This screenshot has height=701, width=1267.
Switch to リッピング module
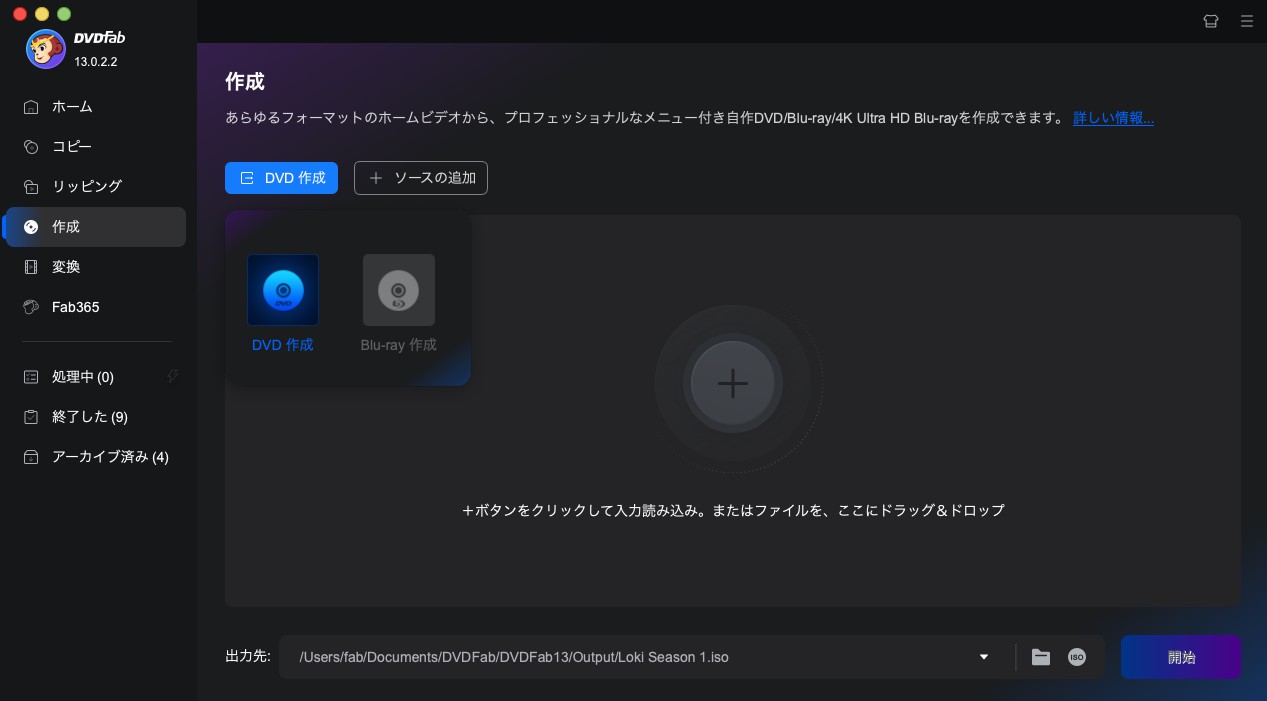(86, 186)
